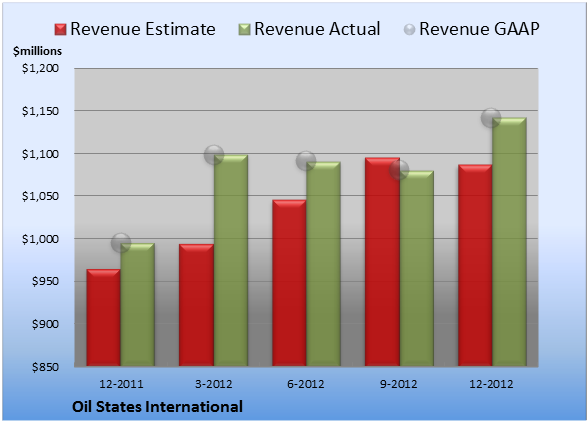Screen dimensions: 588x422
Task: Click the '$900' y-axis value
Action: (x=45, y=324)
